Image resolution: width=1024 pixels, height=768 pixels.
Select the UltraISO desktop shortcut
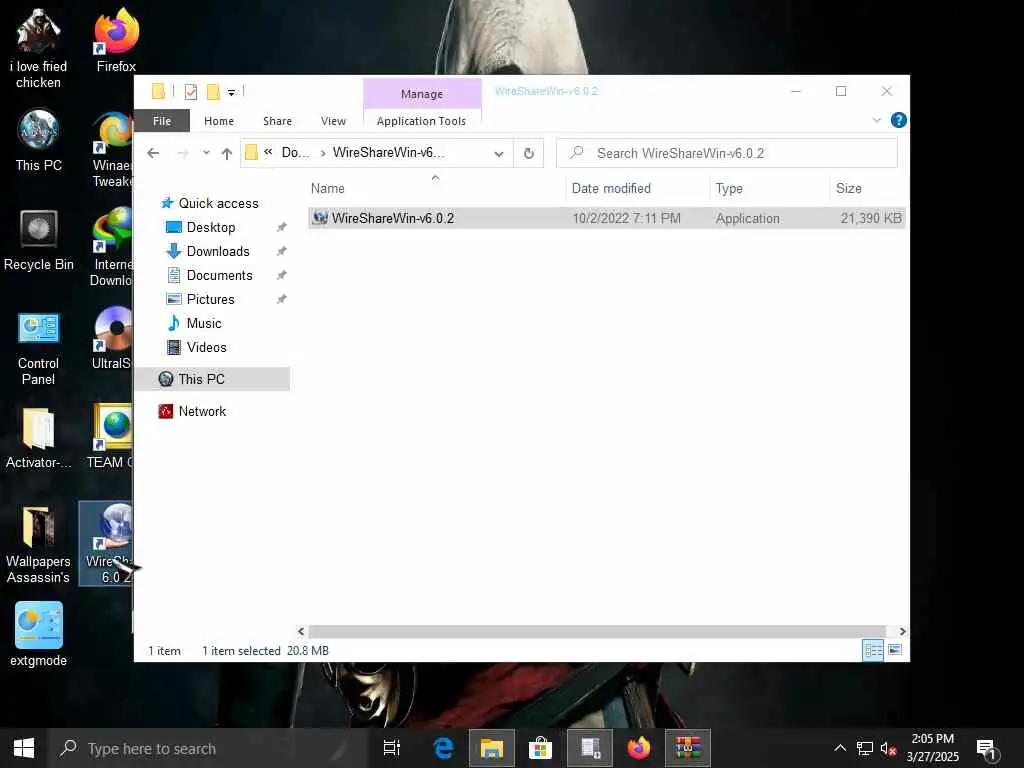(x=111, y=338)
